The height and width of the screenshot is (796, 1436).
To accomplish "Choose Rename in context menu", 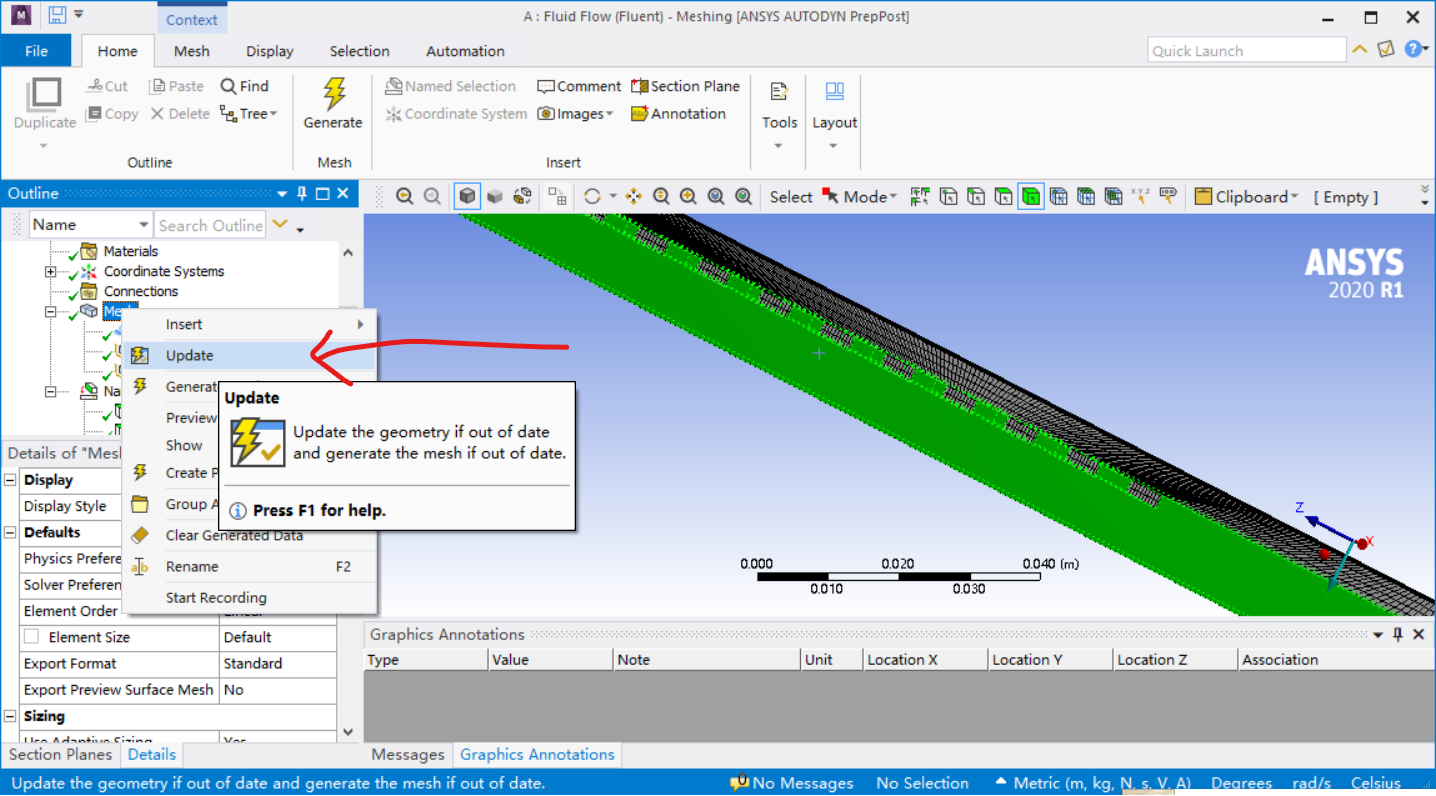I will (x=248, y=567).
